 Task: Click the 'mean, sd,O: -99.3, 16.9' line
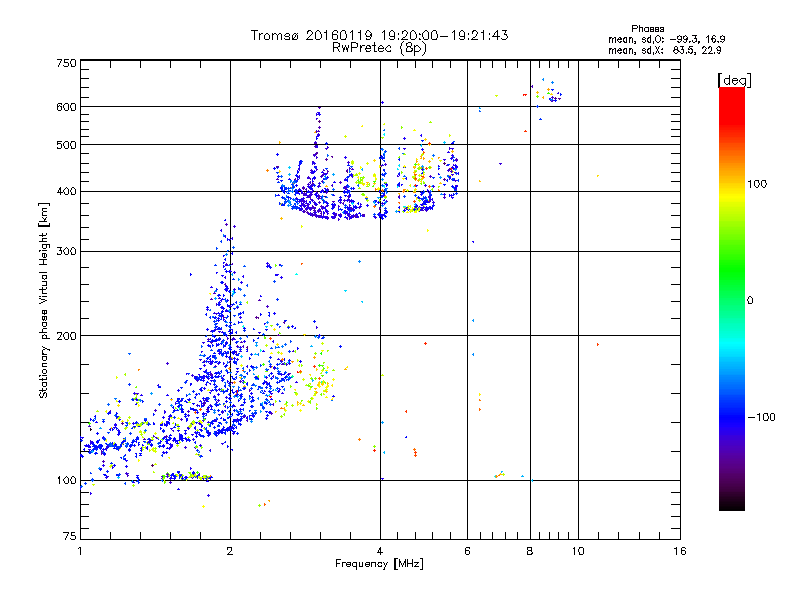coord(666,39)
